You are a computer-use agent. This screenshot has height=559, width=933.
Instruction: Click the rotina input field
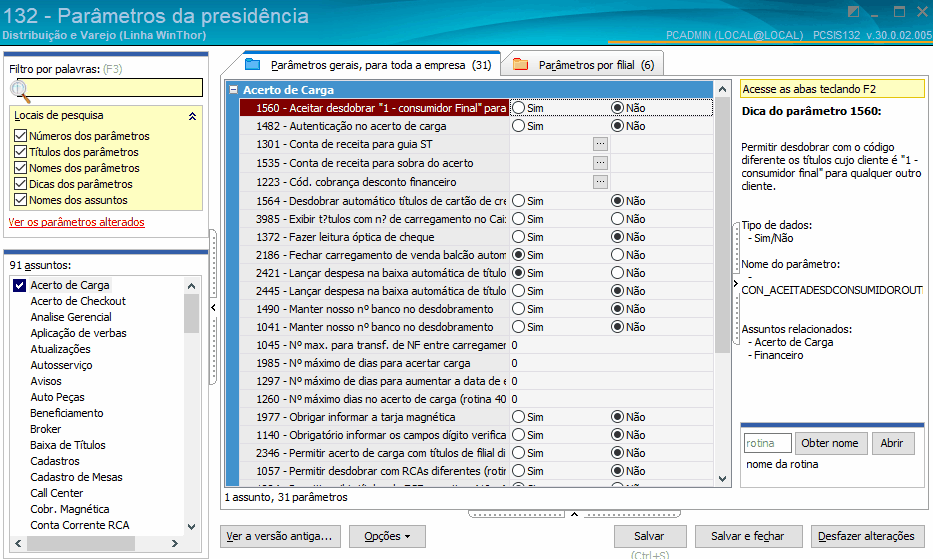[x=768, y=444]
